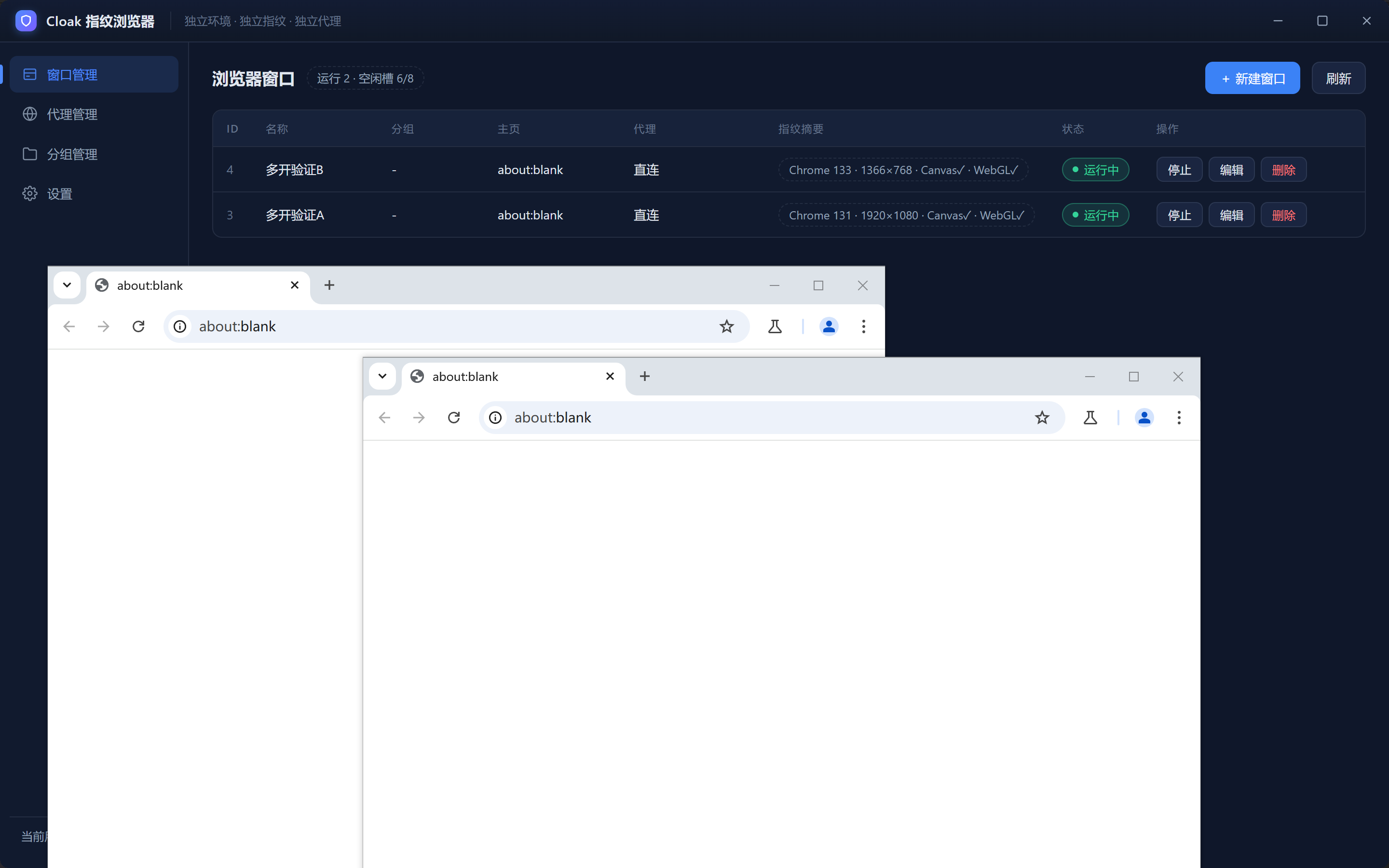The width and height of the screenshot is (1389, 868).
Task: Open 设置 in the sidebar
Action: [x=94, y=193]
